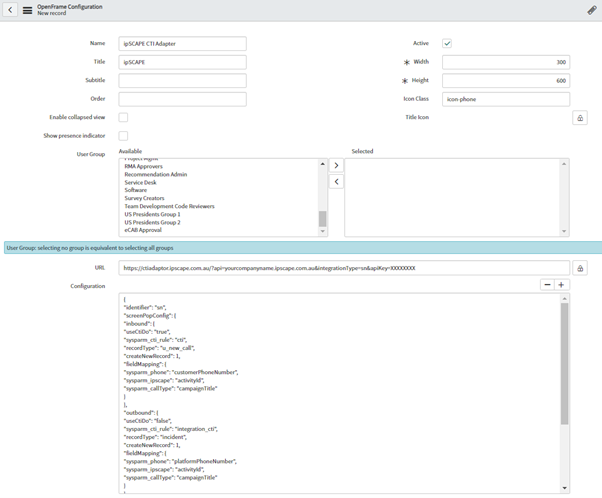Open the form context menu hamburger icon
This screenshot has width=602, height=498.
[x=27, y=10]
